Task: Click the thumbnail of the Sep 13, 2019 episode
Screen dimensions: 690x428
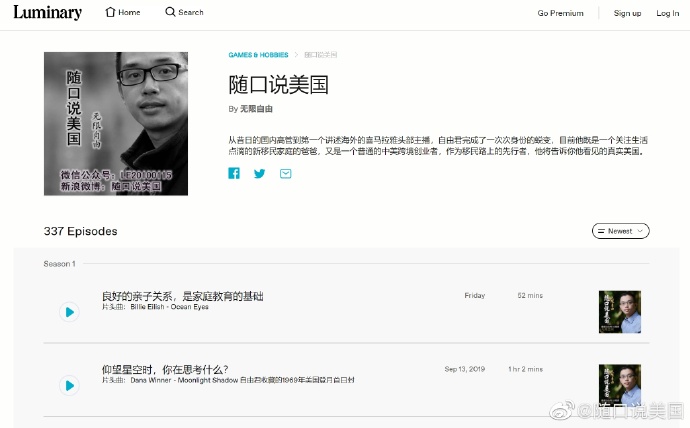Action: (x=620, y=385)
